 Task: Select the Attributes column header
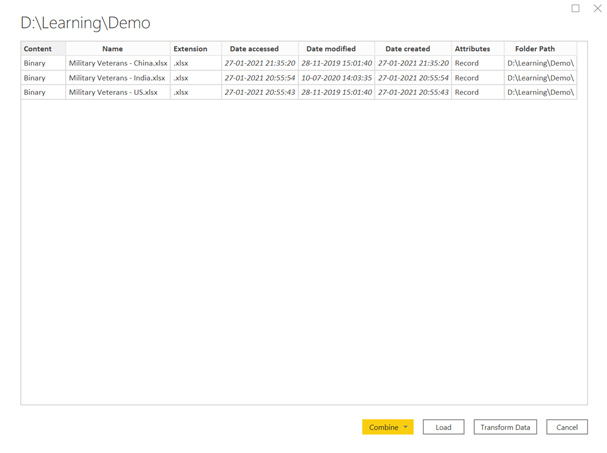click(x=472, y=48)
